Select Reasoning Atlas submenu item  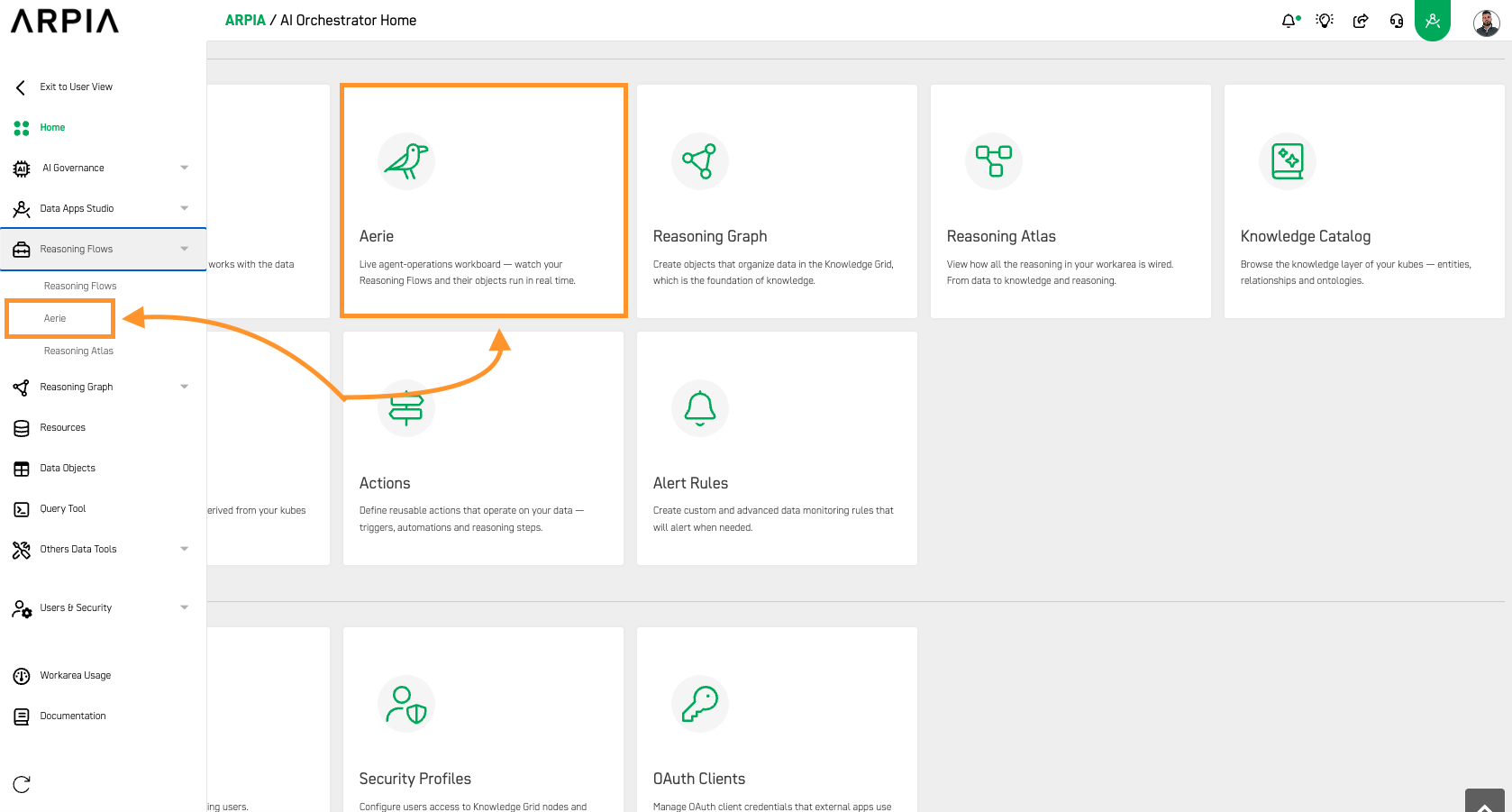coord(78,351)
